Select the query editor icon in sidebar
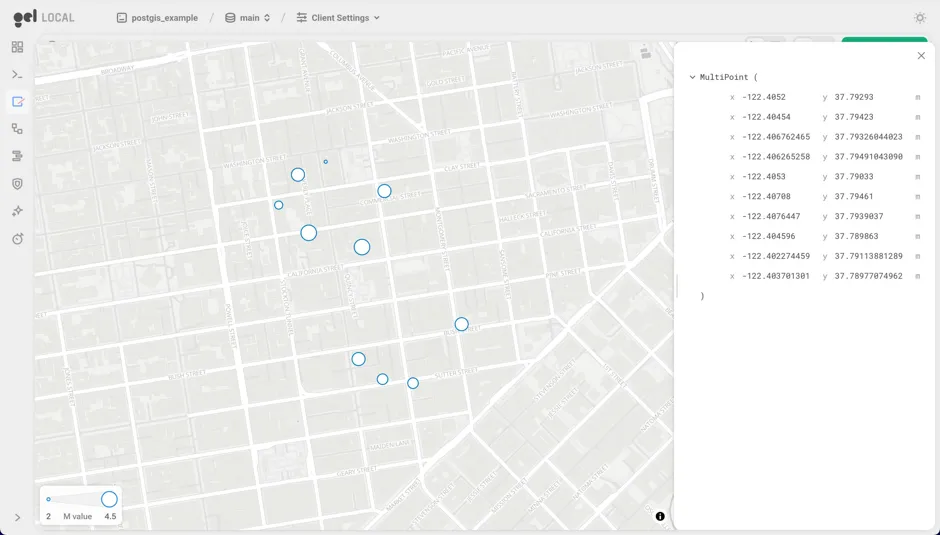This screenshot has height=535, width=940. pos(17,102)
